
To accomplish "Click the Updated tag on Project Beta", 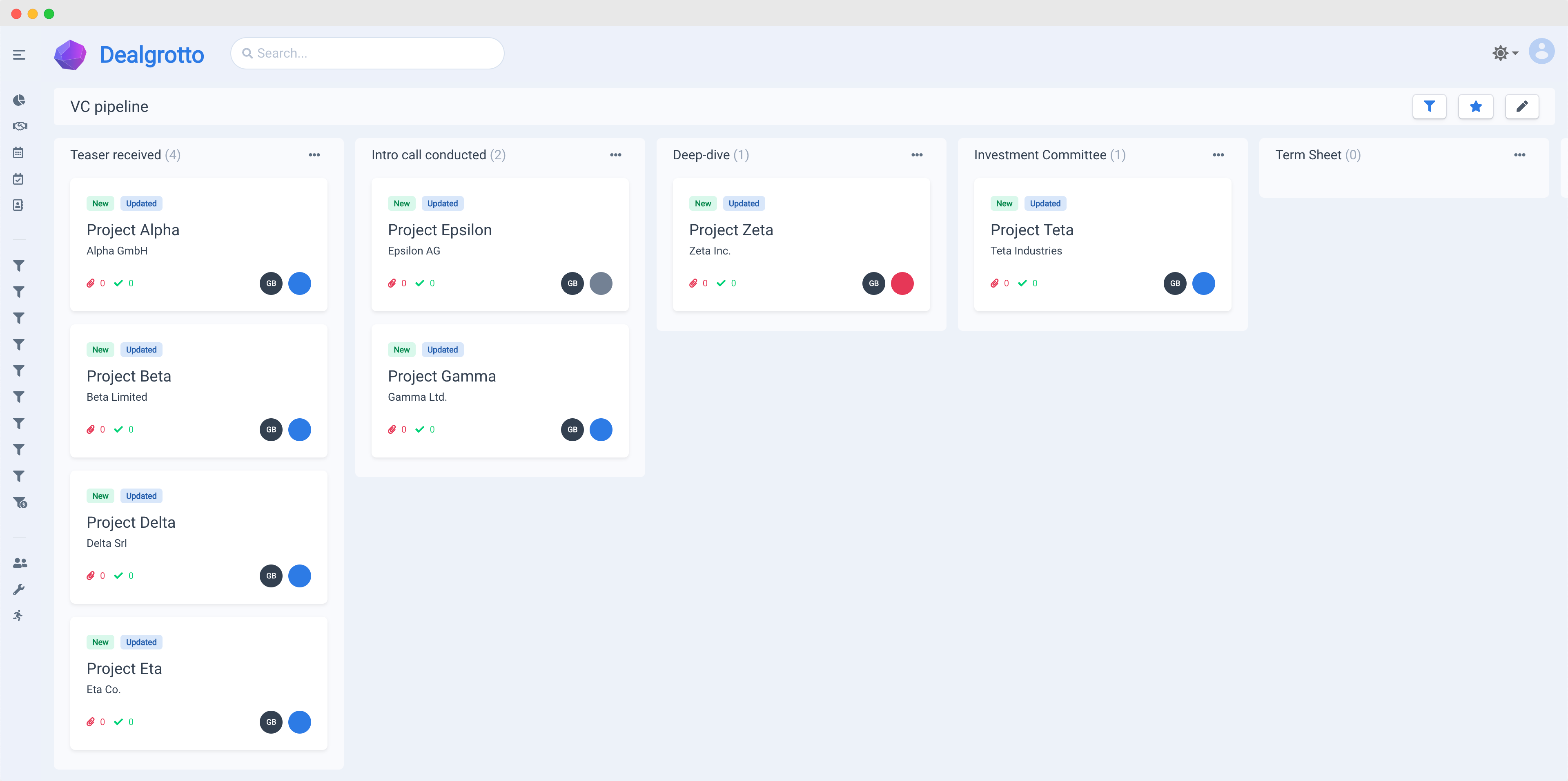I will tap(141, 349).
